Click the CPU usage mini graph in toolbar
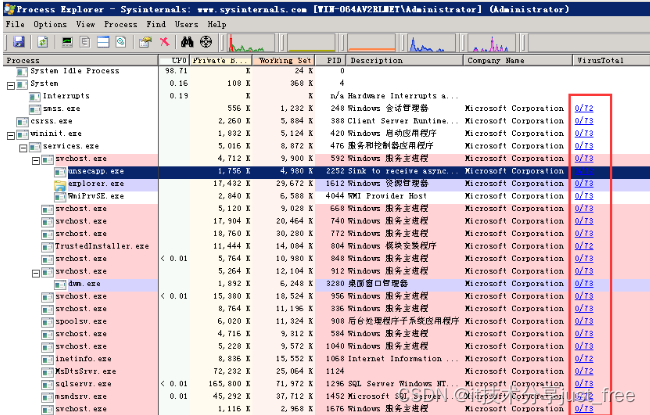The width and height of the screenshot is (650, 415). coord(251,43)
